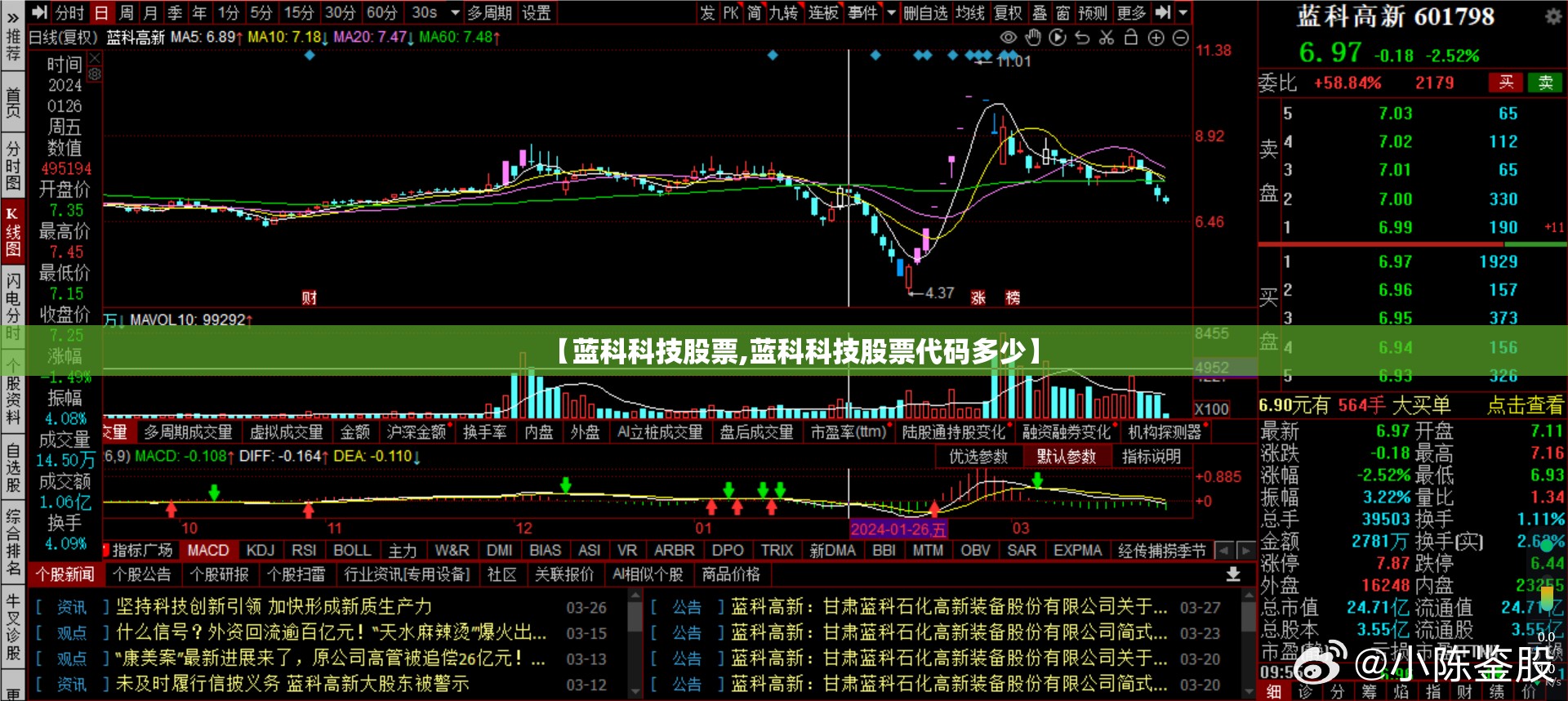This screenshot has height=701, width=1568.
Task: Select the hand pan tool
Action: 1033,38
